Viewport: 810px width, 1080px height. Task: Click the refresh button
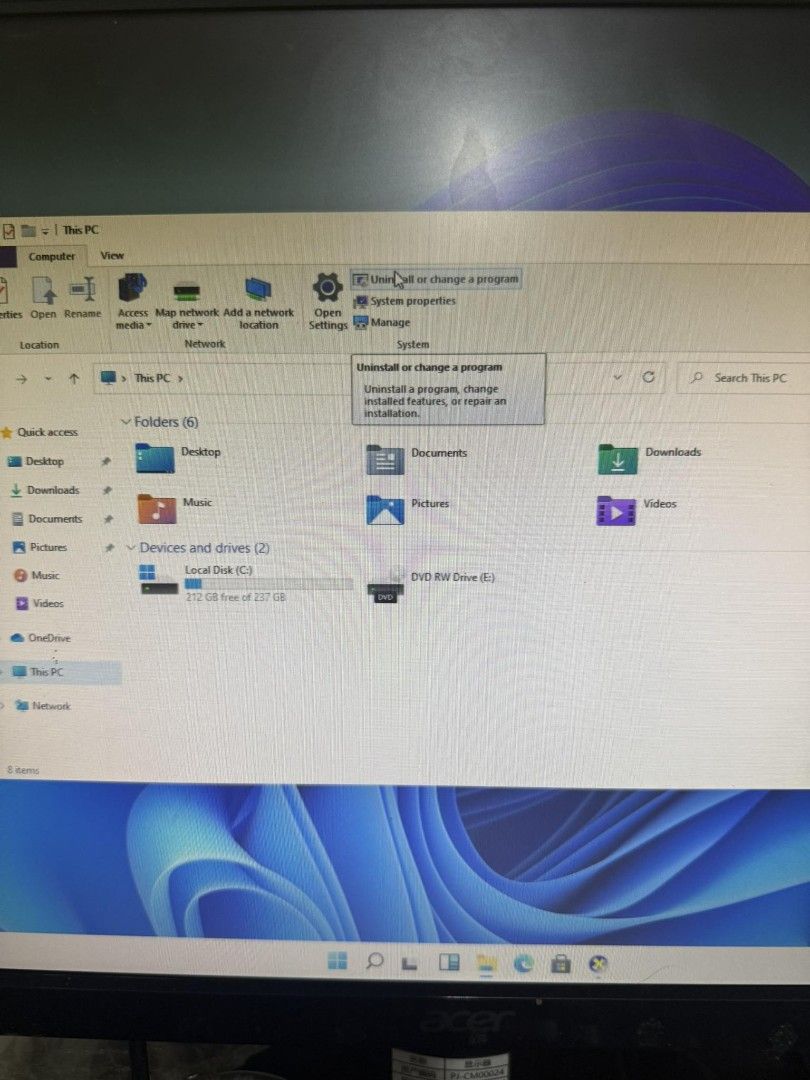[648, 377]
